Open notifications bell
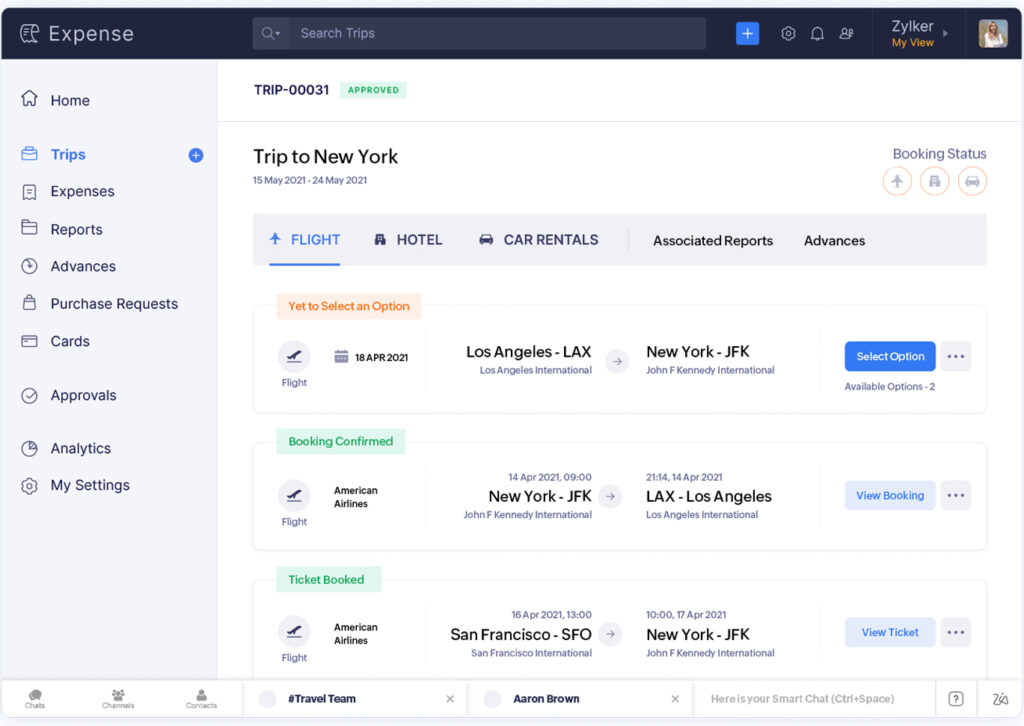Screen dimensions: 1024x726 click(x=817, y=33)
